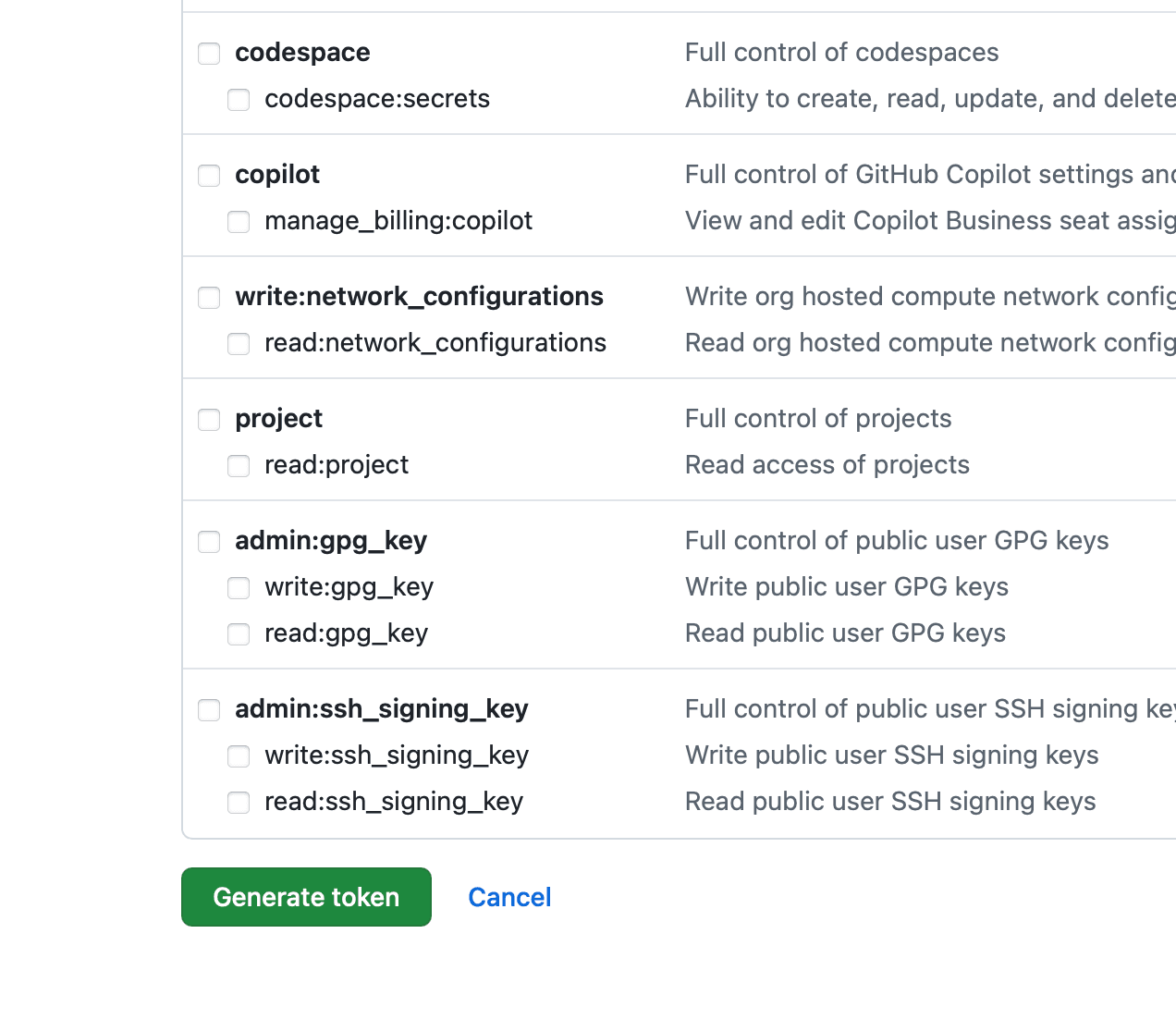This screenshot has width=1176, height=1032.
Task: Click the Cancel link
Action: pyautogui.click(x=509, y=896)
